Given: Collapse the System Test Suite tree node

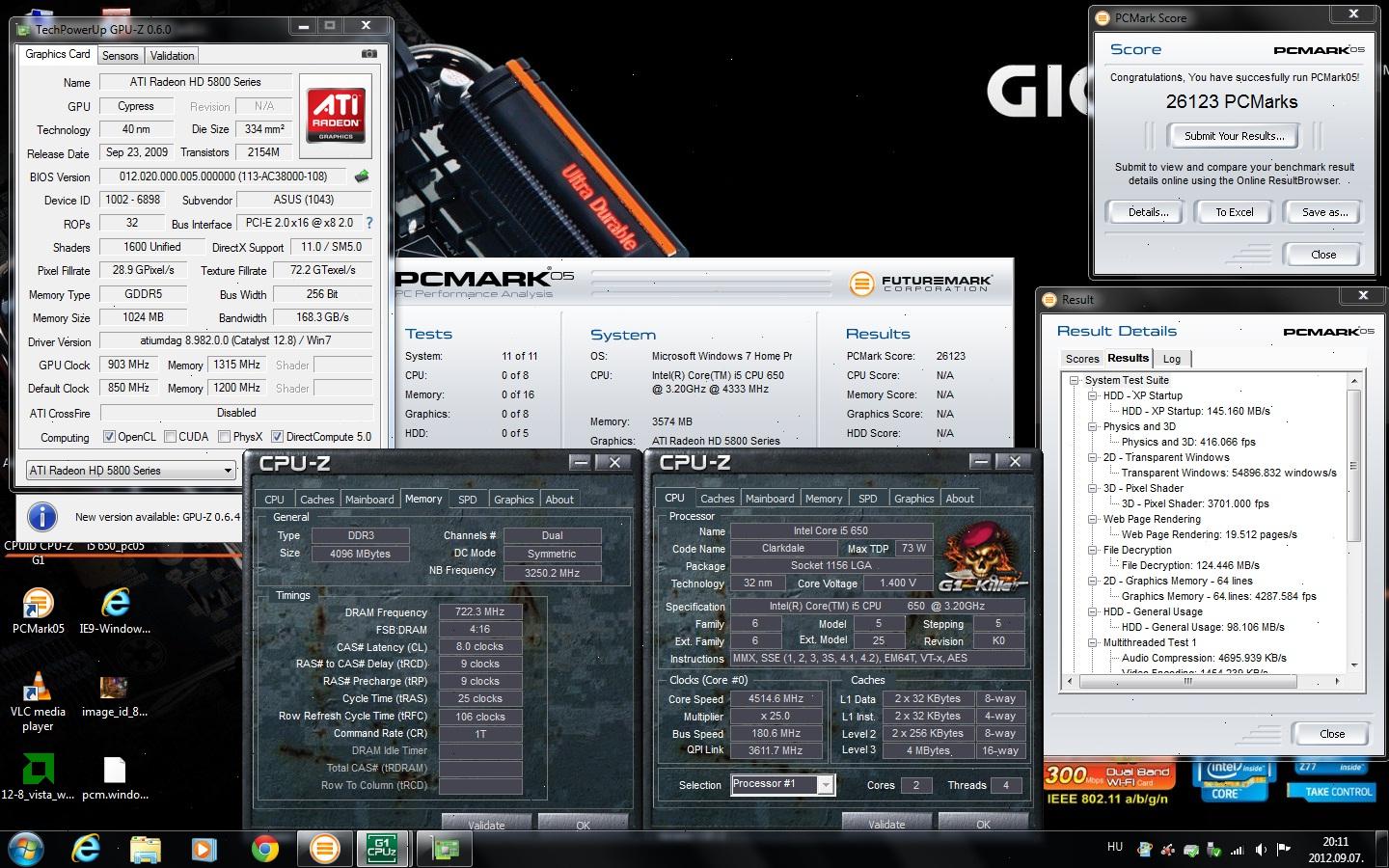Looking at the screenshot, I should tap(1074, 380).
